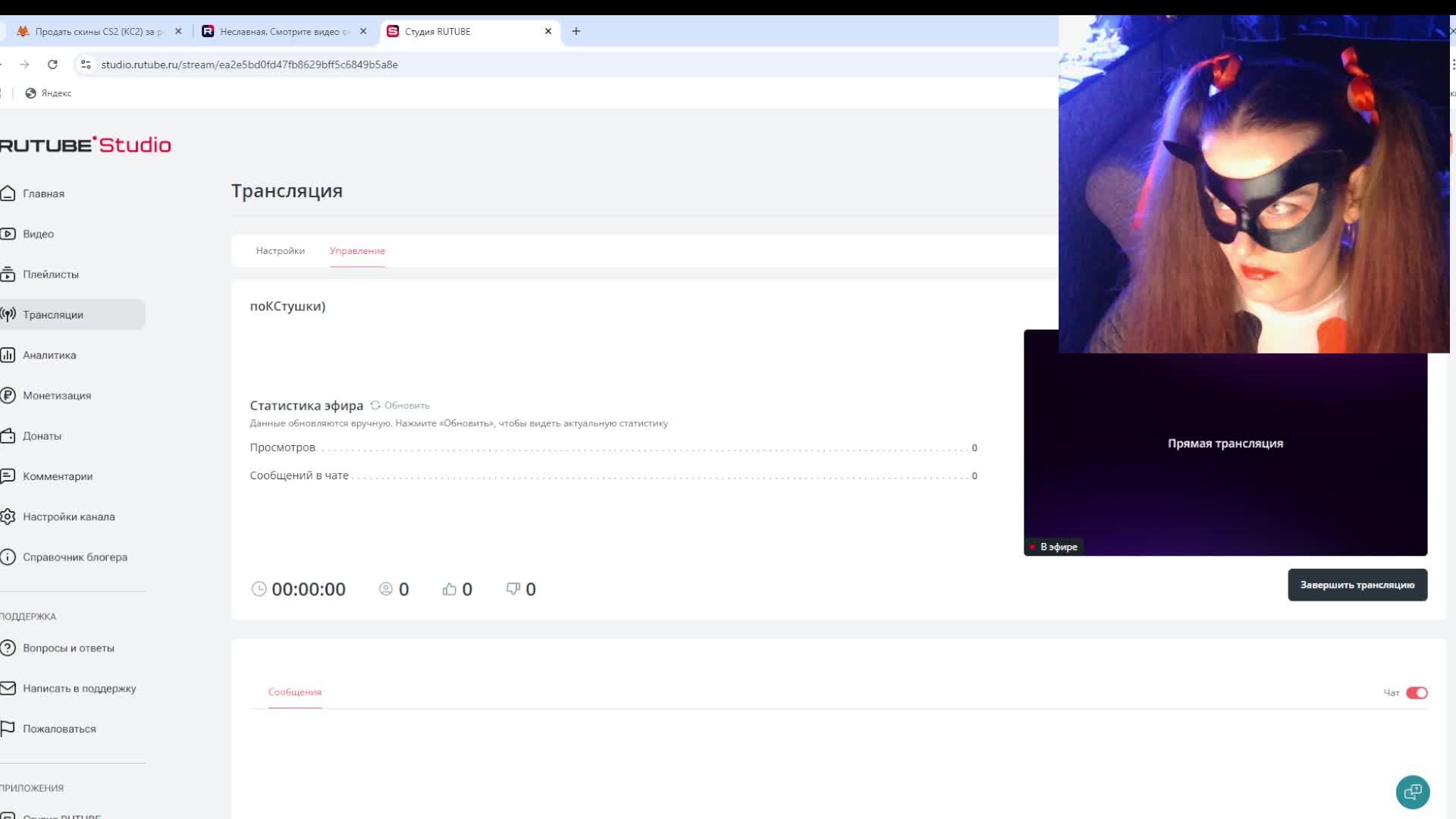Click Завершить трансляцию button
This screenshot has width=1456, height=819.
coord(1357,585)
